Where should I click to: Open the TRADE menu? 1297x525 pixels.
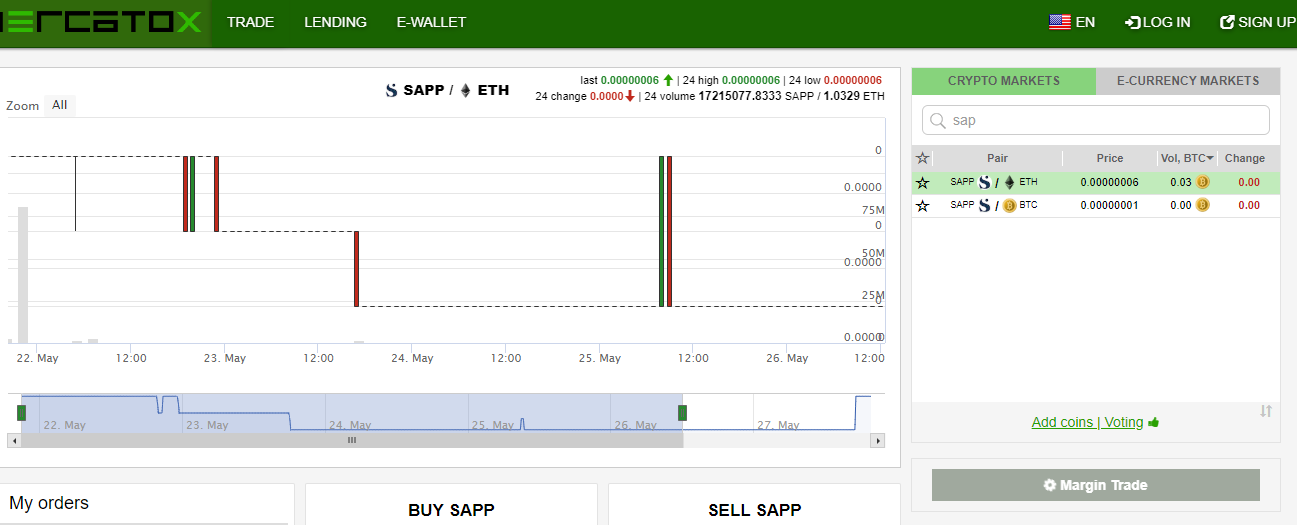point(250,22)
